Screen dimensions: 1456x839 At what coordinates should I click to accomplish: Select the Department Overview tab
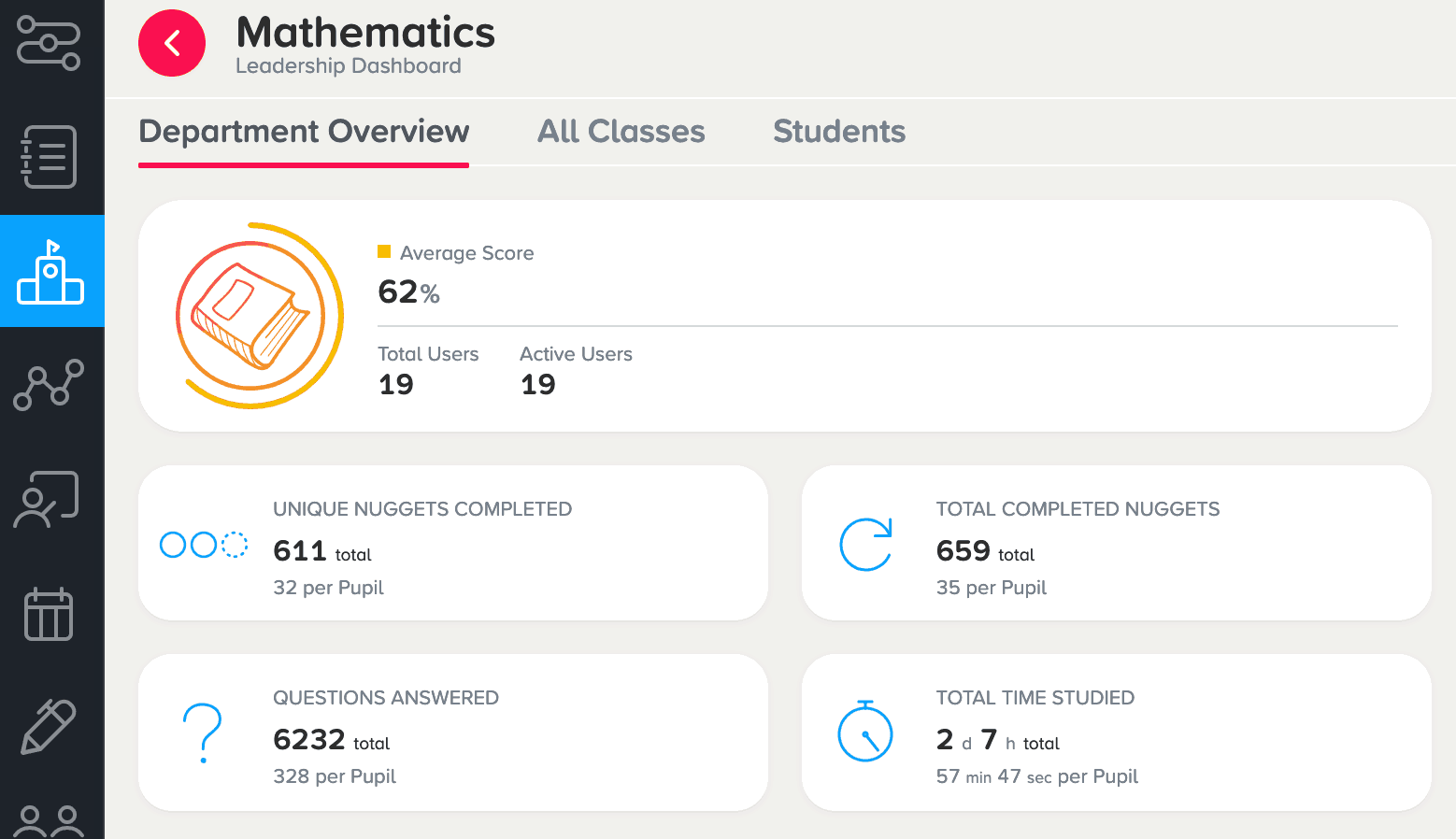(304, 132)
